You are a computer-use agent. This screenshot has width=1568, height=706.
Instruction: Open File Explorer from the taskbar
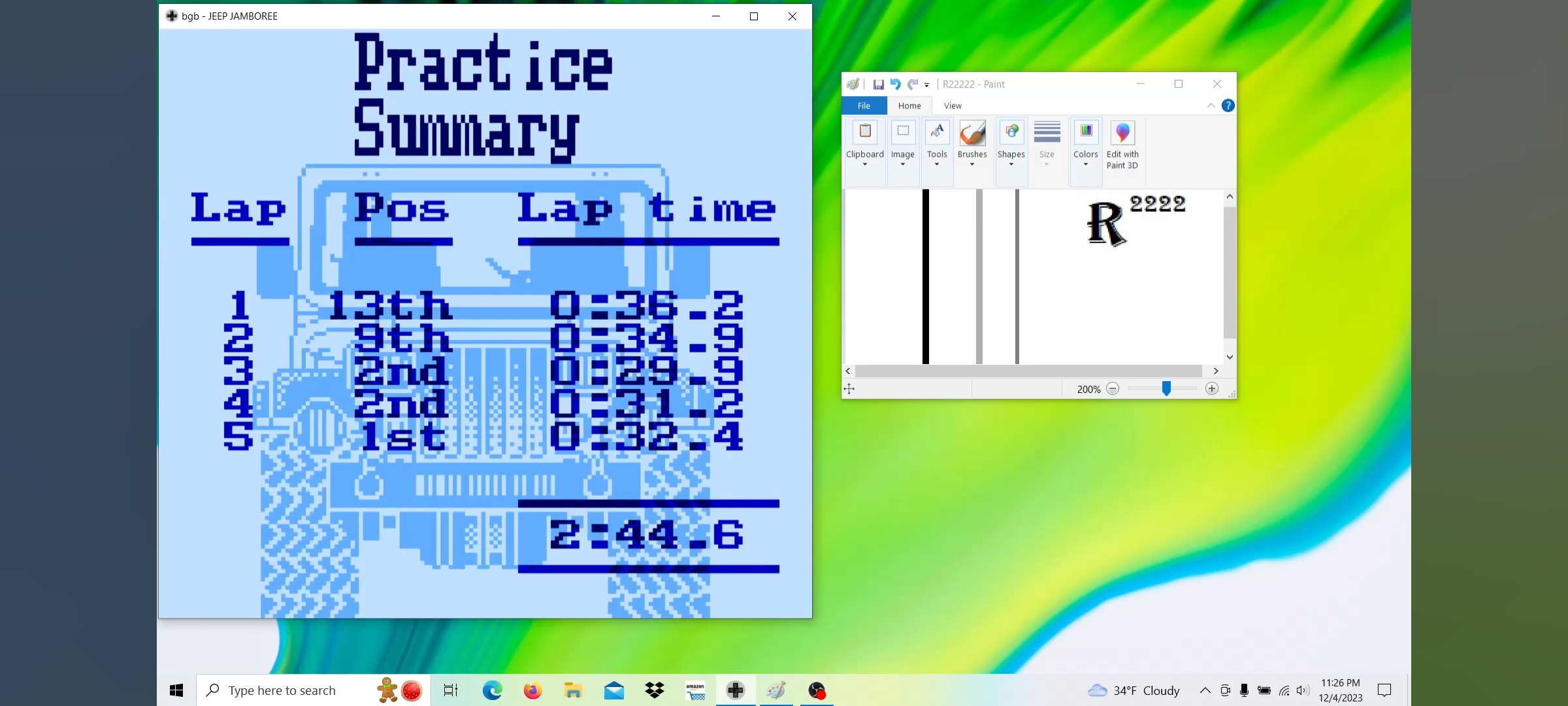tap(573, 690)
